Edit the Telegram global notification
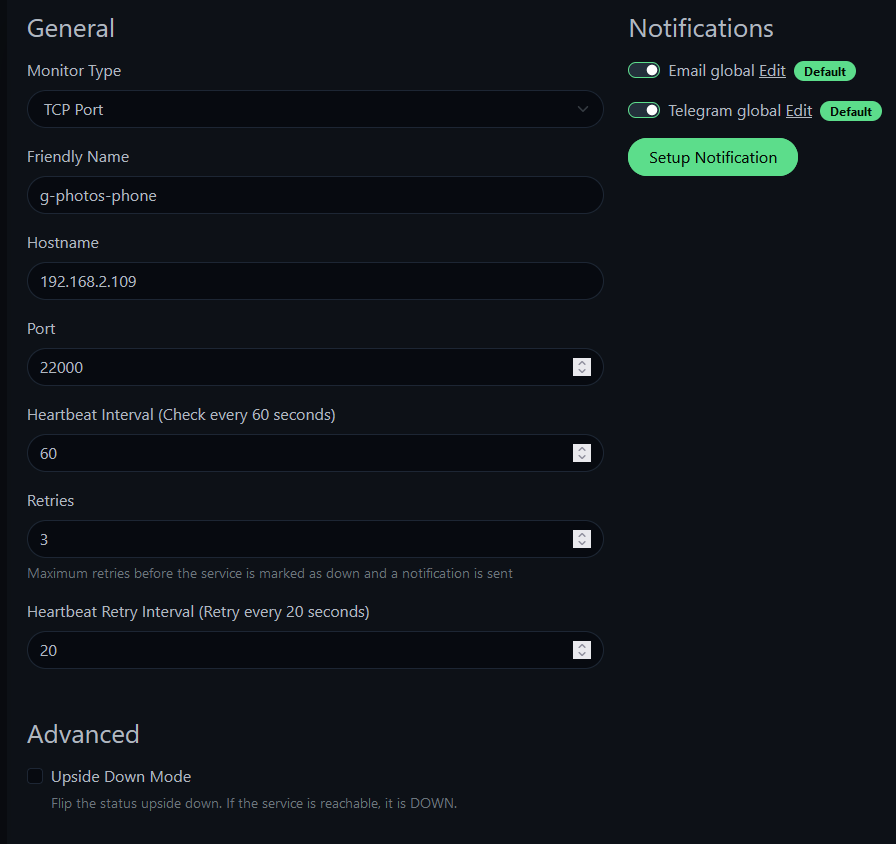Image resolution: width=896 pixels, height=844 pixels. click(799, 111)
